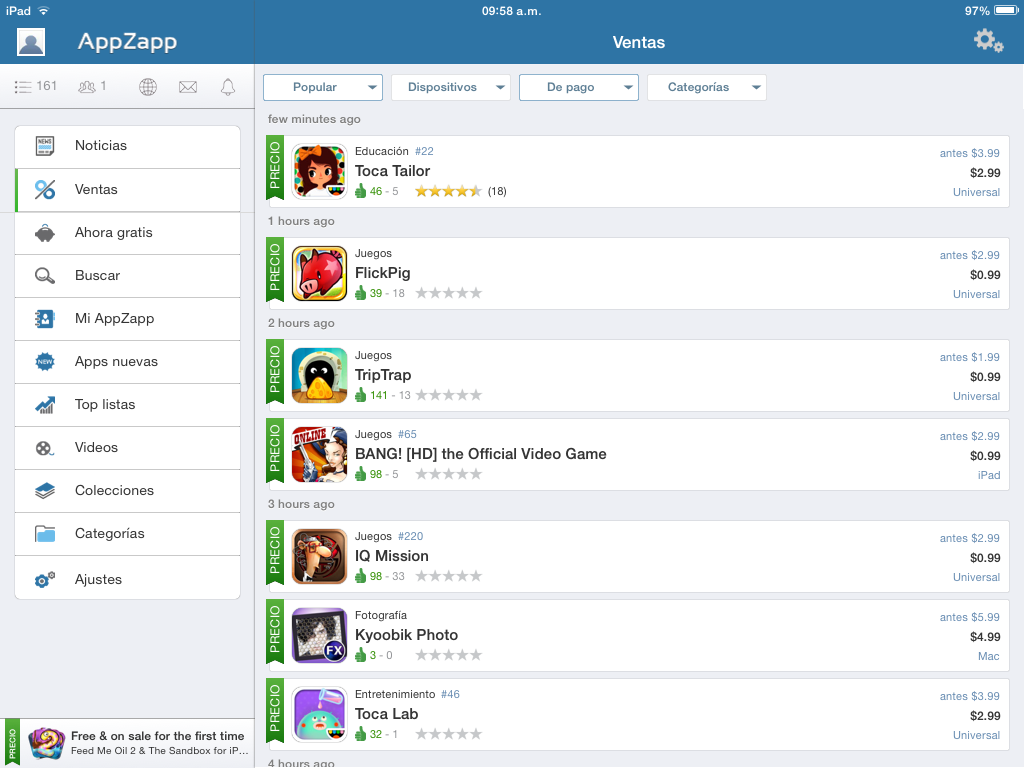This screenshot has height=768, width=1024.
Task: Tap the thumbs-up icon on TripTrap
Action: tap(361, 395)
